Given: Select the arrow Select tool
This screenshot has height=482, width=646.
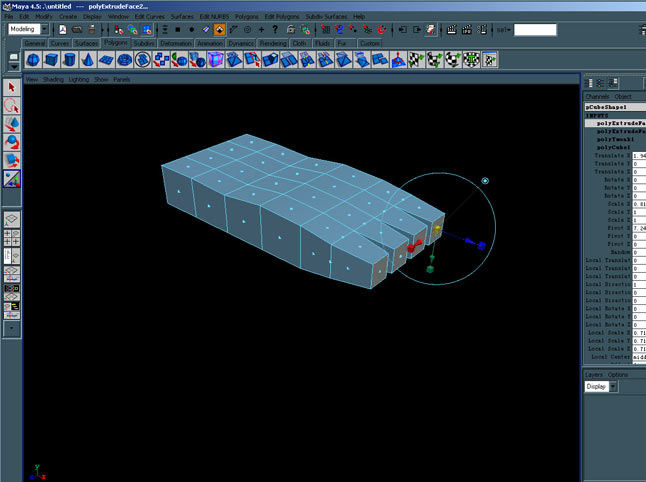Looking at the screenshot, I should (12, 87).
